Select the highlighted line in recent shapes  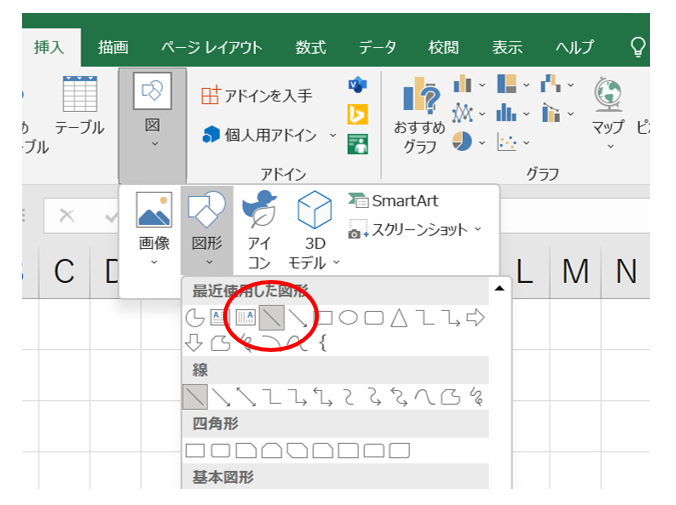point(272,318)
